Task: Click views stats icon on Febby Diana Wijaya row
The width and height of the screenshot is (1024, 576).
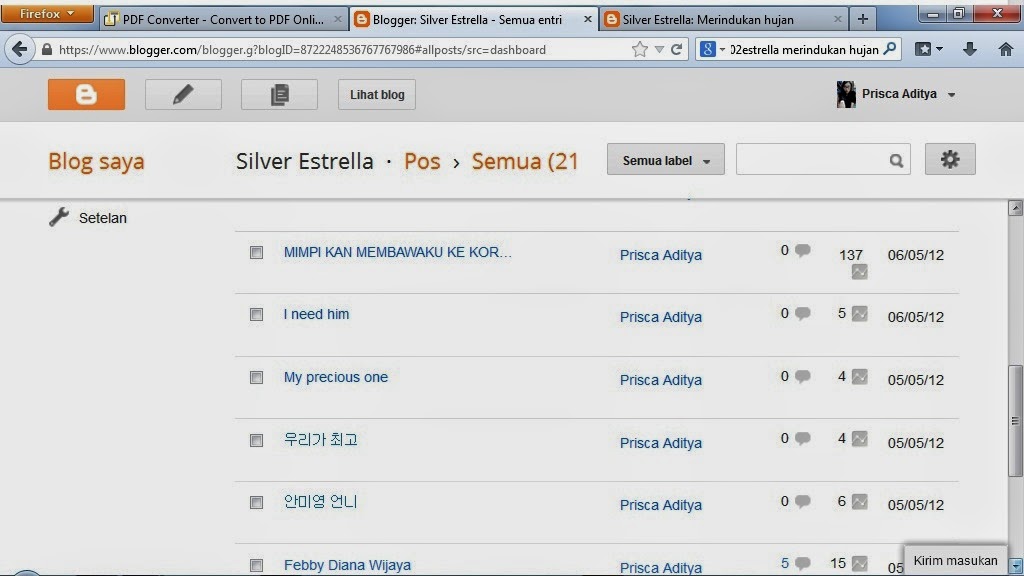Action: pos(859,563)
